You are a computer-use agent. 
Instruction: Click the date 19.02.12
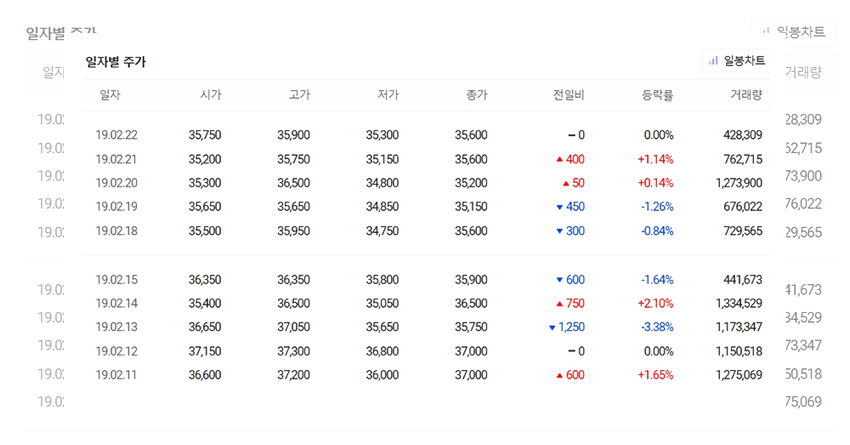(117, 351)
